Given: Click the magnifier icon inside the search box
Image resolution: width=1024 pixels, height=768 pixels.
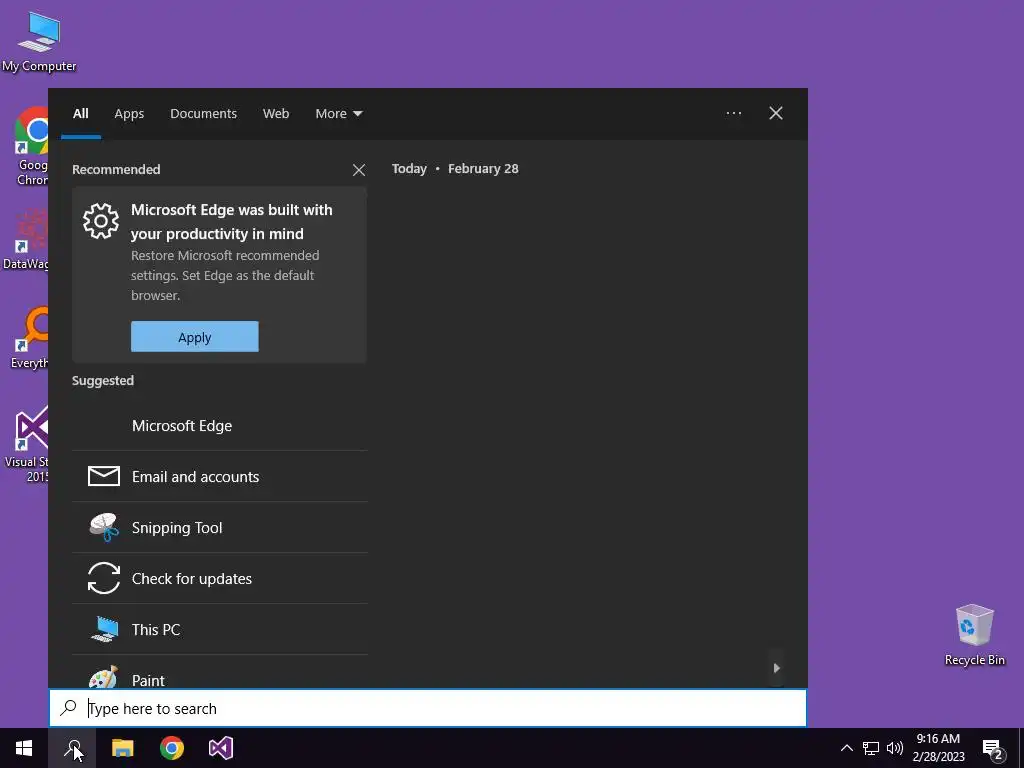Looking at the screenshot, I should pos(69,708).
